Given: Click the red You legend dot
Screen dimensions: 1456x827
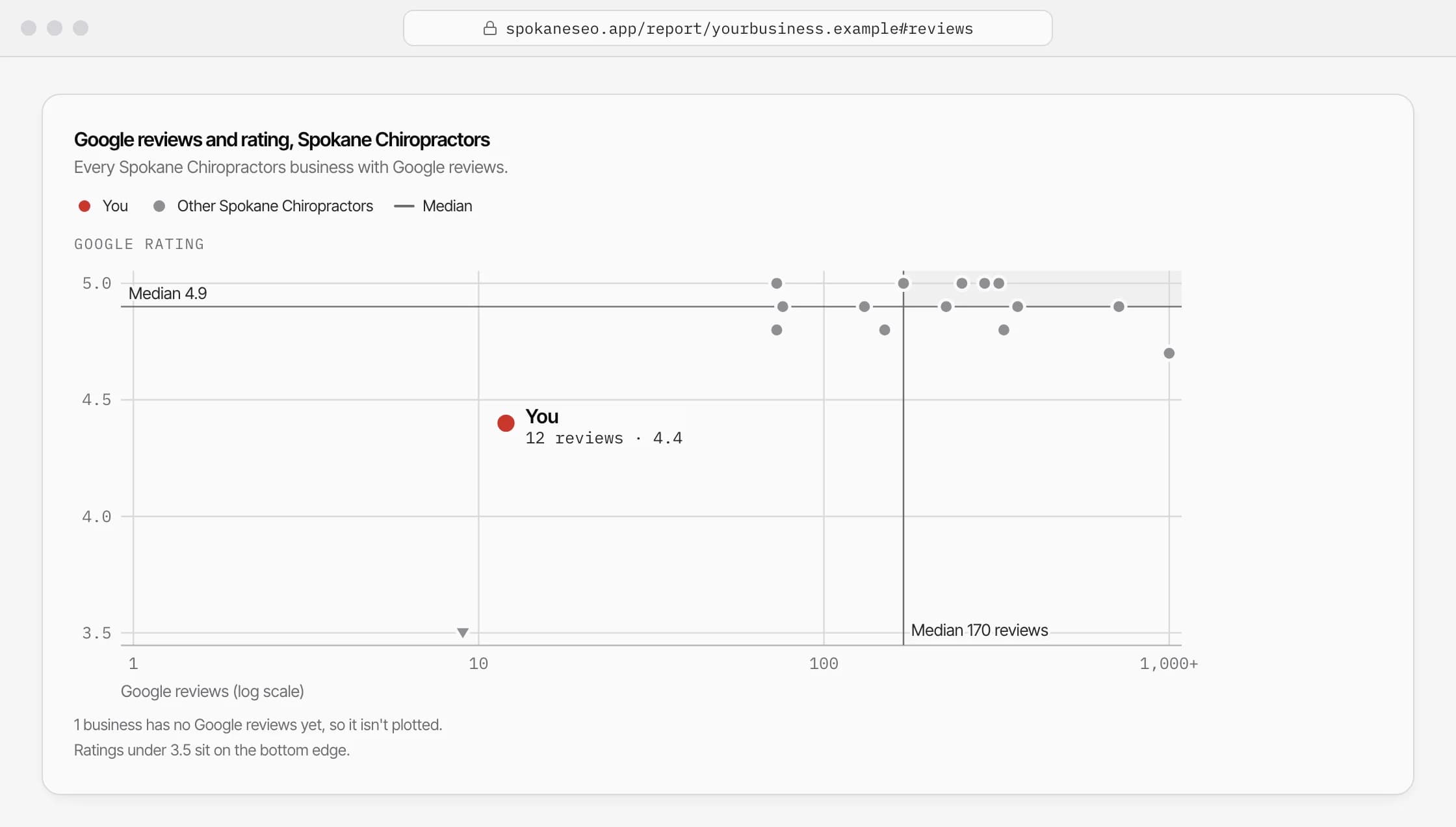Looking at the screenshot, I should pyautogui.click(x=84, y=206).
